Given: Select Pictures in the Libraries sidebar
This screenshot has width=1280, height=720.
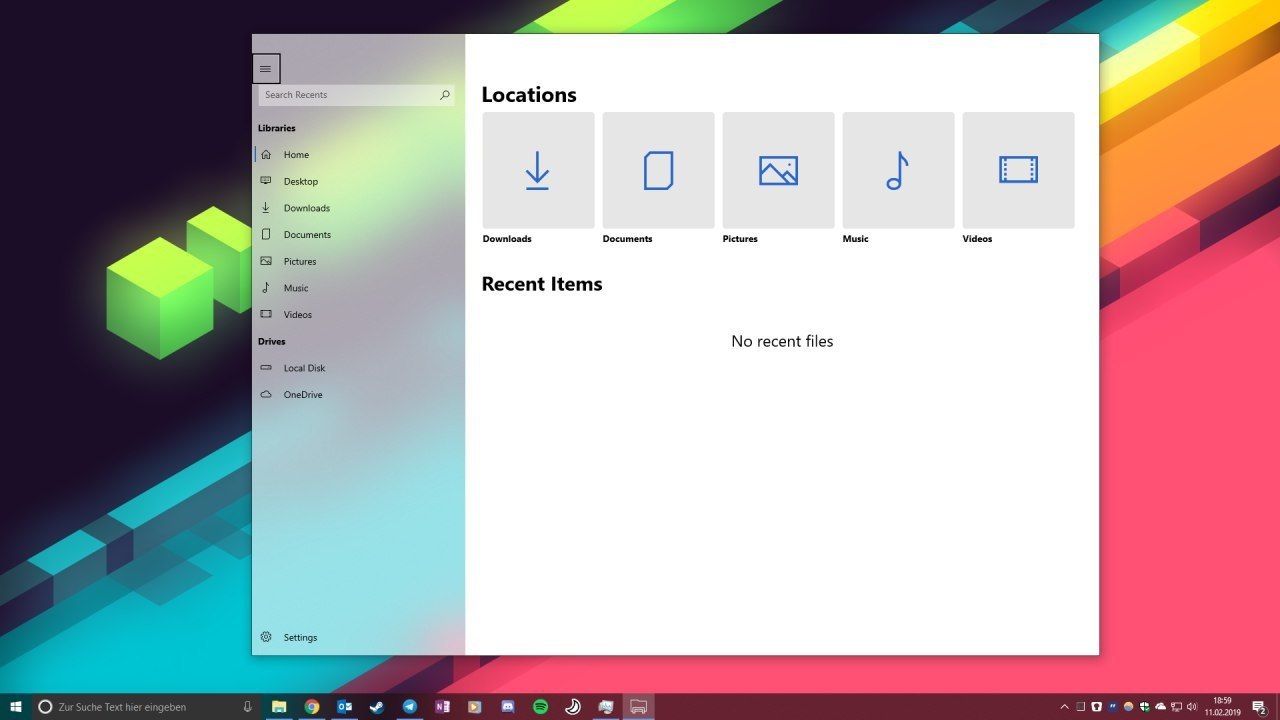Looking at the screenshot, I should 300,261.
